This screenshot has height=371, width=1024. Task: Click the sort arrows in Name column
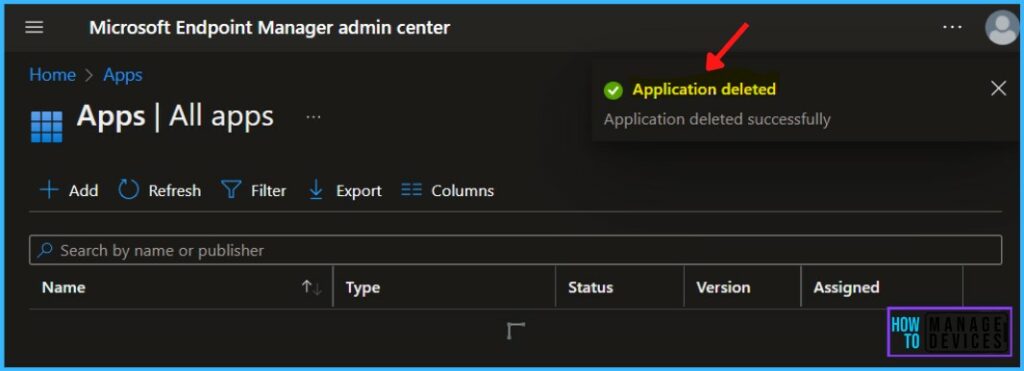pos(312,287)
